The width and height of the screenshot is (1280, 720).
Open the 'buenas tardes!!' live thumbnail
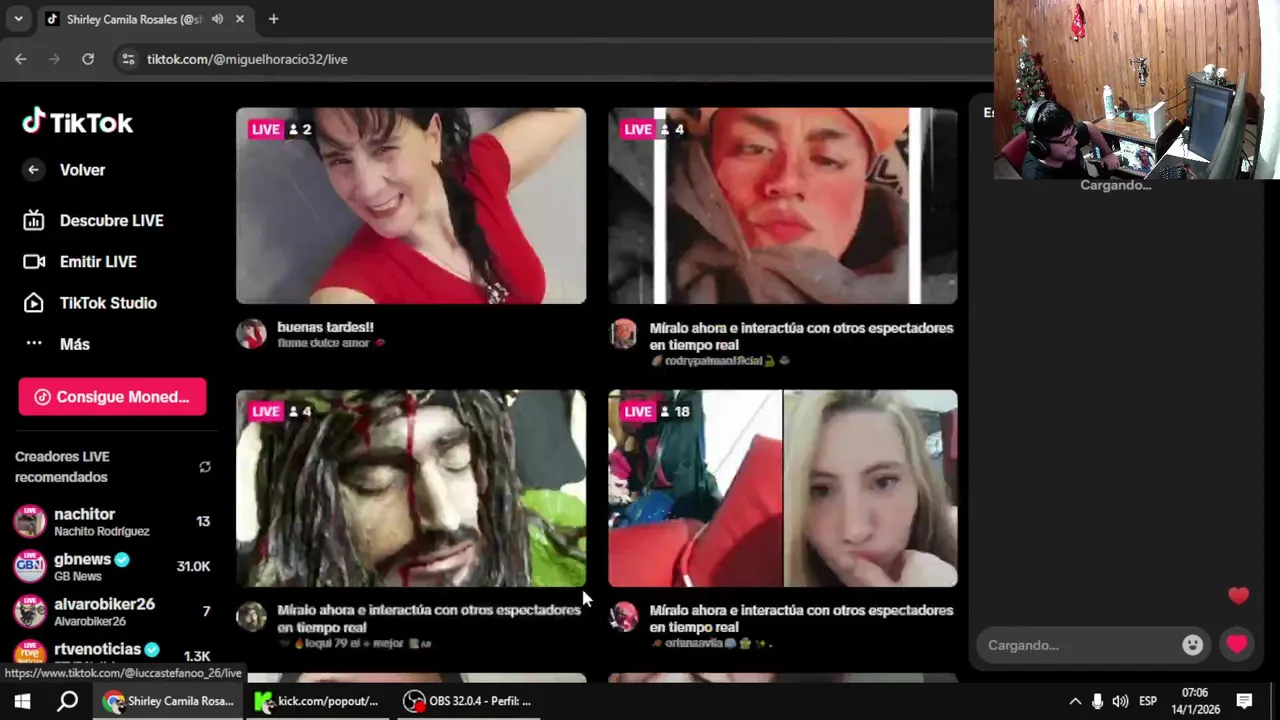pos(411,205)
